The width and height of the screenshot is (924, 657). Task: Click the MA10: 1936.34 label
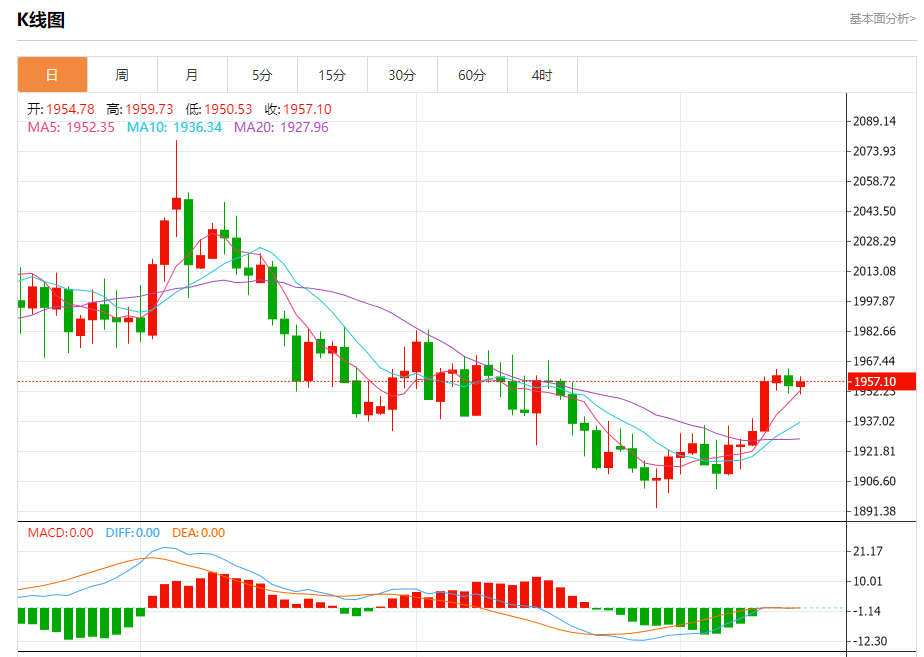[x=174, y=127]
